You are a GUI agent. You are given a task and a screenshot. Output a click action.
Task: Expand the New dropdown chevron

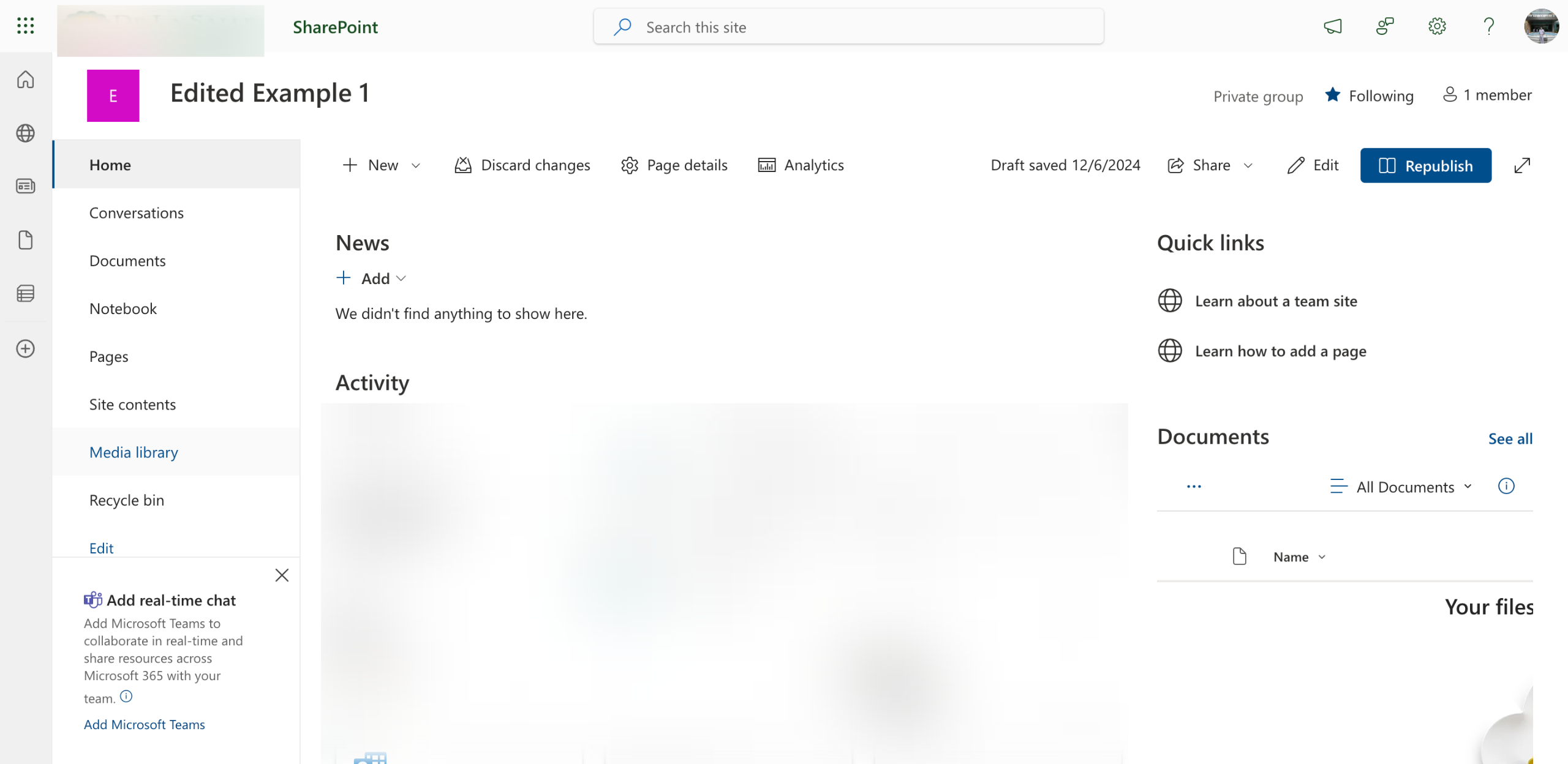pyautogui.click(x=416, y=165)
